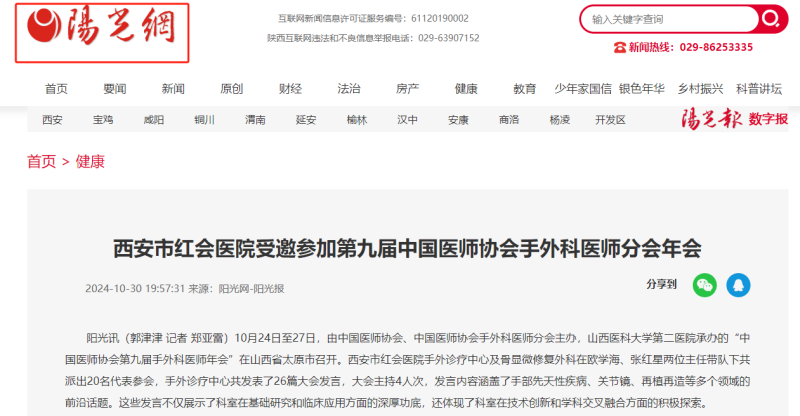The width and height of the screenshot is (800, 416).
Task: Select the 榆林 city tab
Action: pyautogui.click(x=357, y=120)
